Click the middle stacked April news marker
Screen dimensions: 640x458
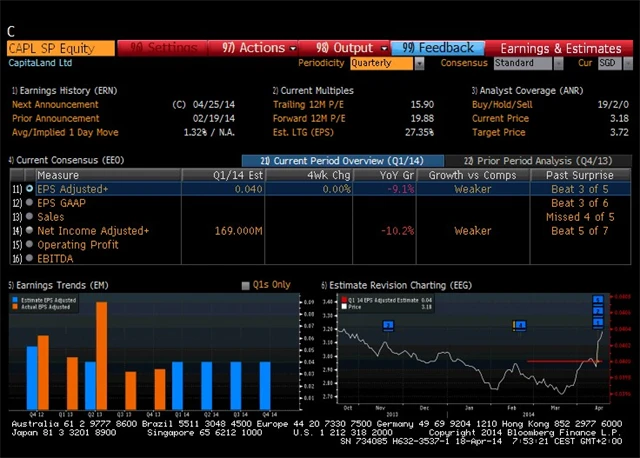tap(598, 311)
